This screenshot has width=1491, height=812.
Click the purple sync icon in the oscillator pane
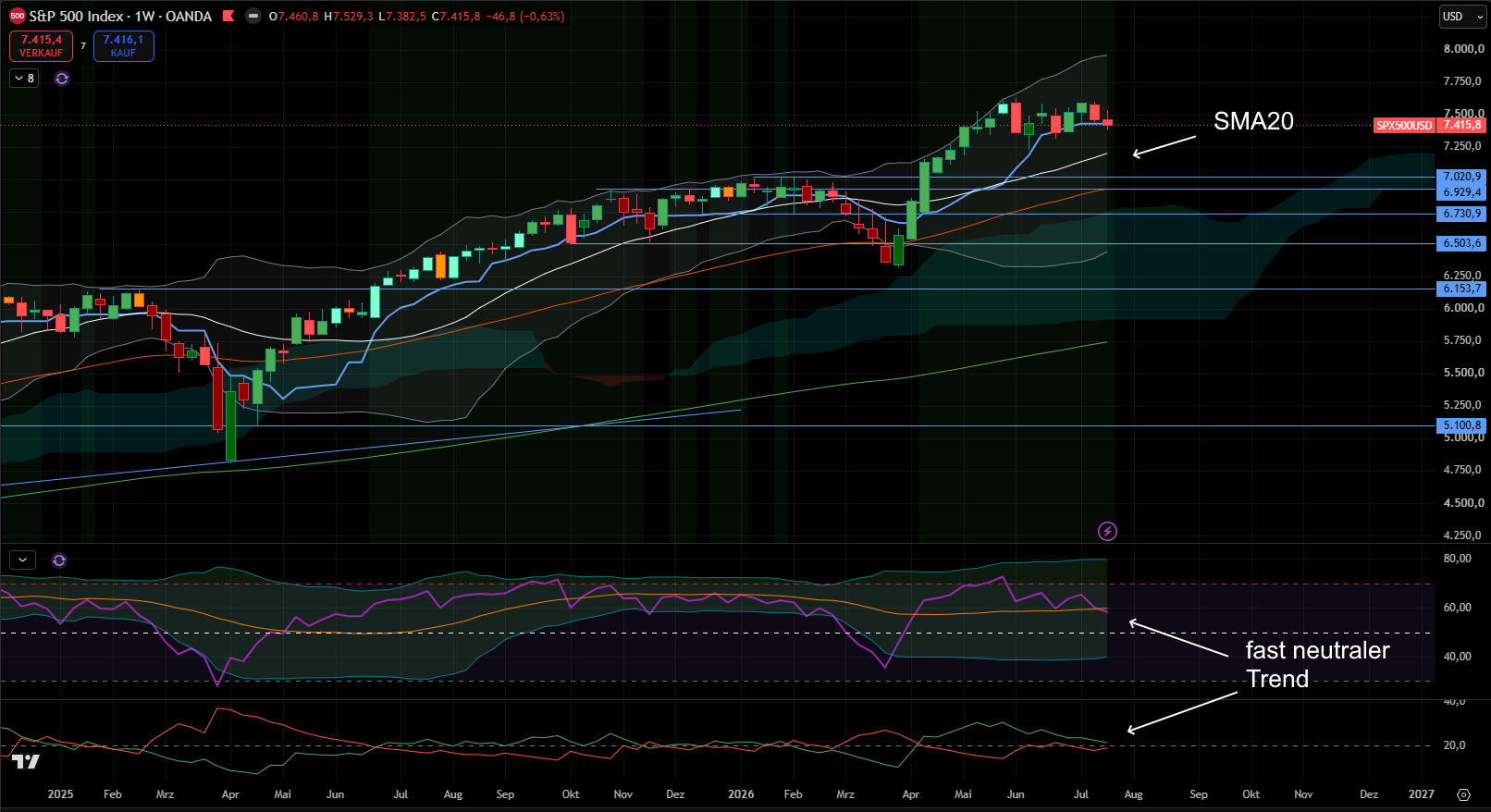pyautogui.click(x=59, y=560)
